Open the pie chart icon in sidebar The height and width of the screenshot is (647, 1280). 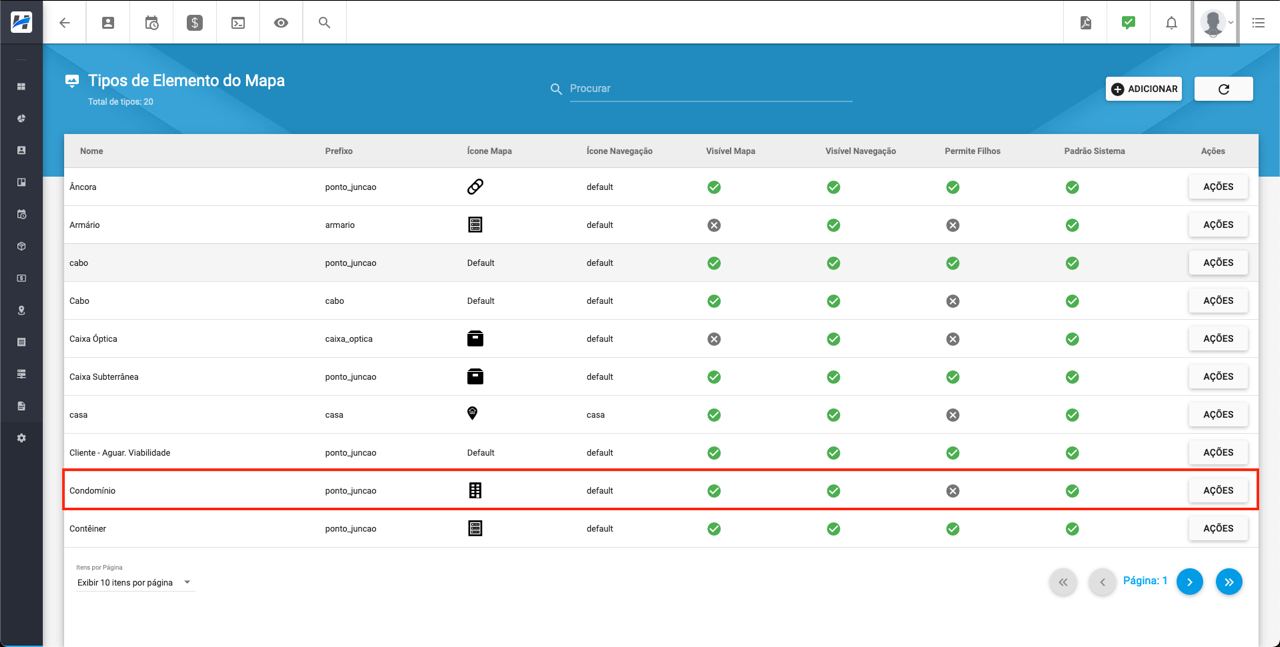click(21, 118)
